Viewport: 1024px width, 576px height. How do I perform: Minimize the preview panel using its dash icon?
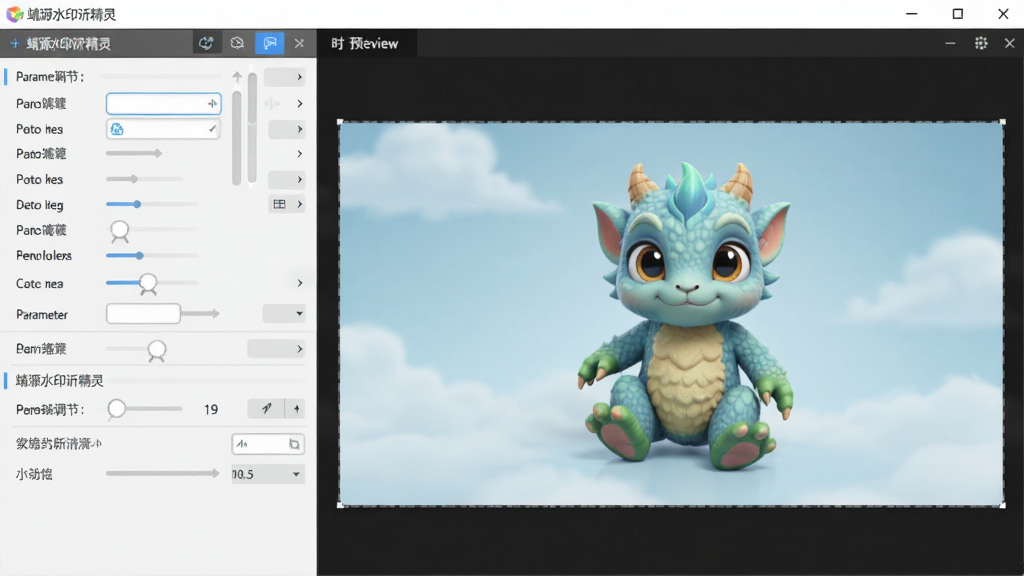pyautogui.click(x=950, y=44)
